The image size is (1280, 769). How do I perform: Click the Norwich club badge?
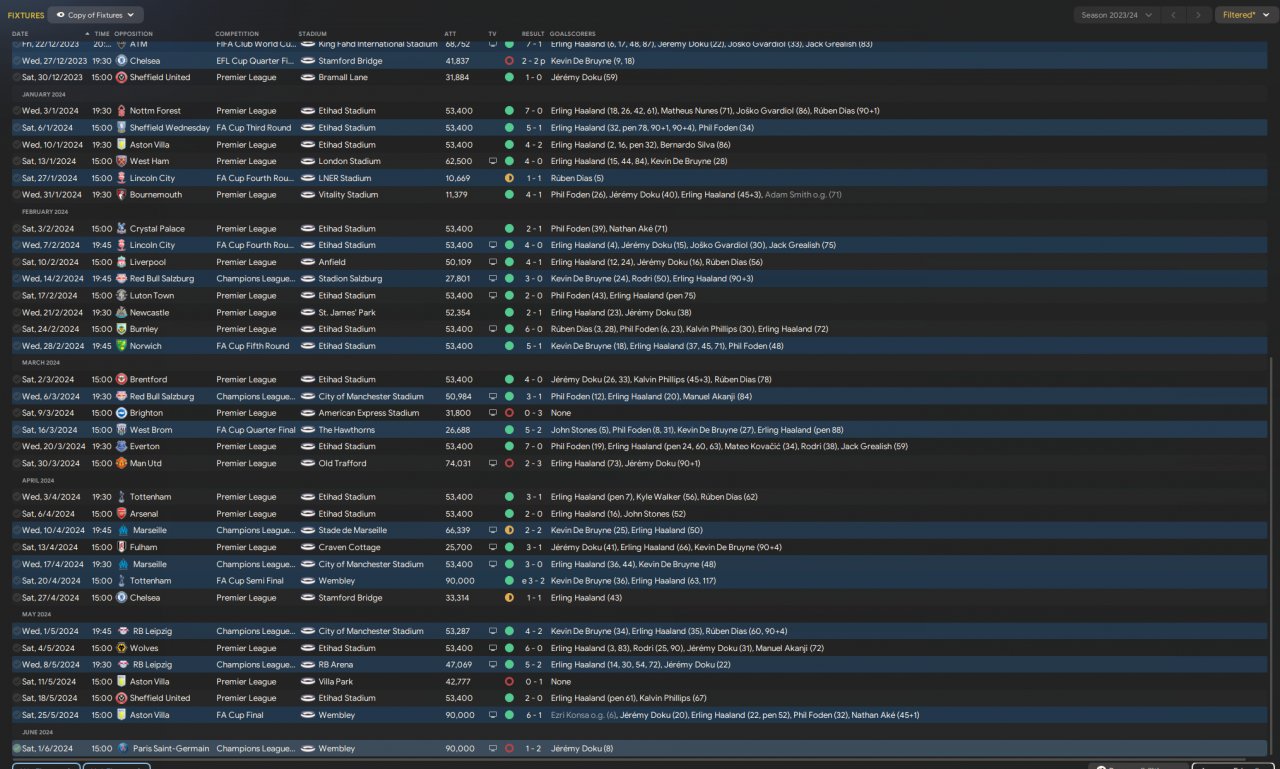[x=121, y=346]
